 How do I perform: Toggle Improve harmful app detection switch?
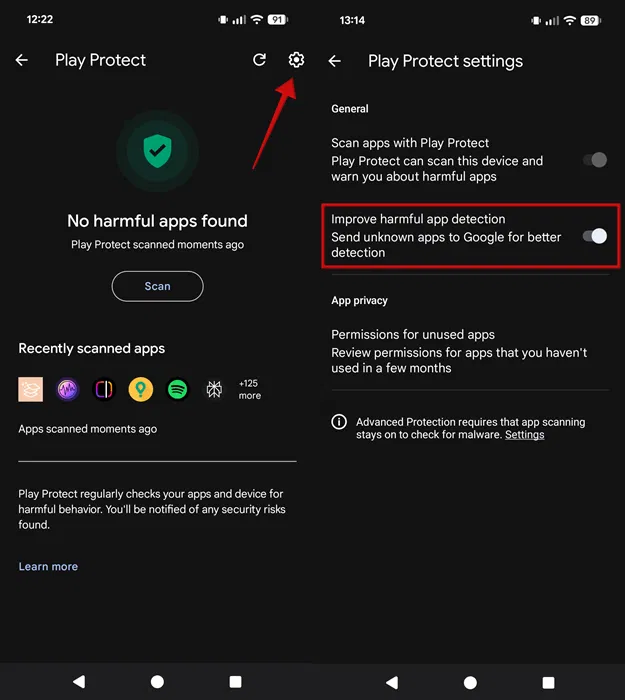point(594,236)
